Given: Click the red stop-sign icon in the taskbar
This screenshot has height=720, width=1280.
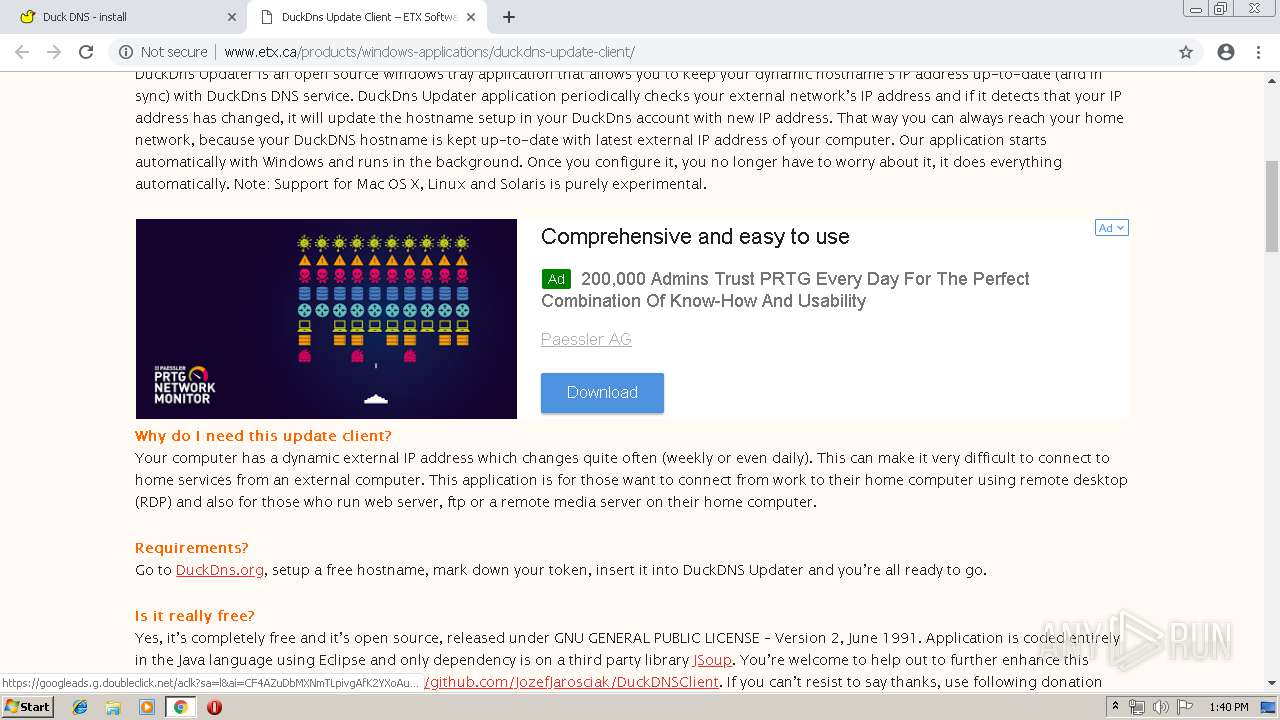Looking at the screenshot, I should point(214,707).
